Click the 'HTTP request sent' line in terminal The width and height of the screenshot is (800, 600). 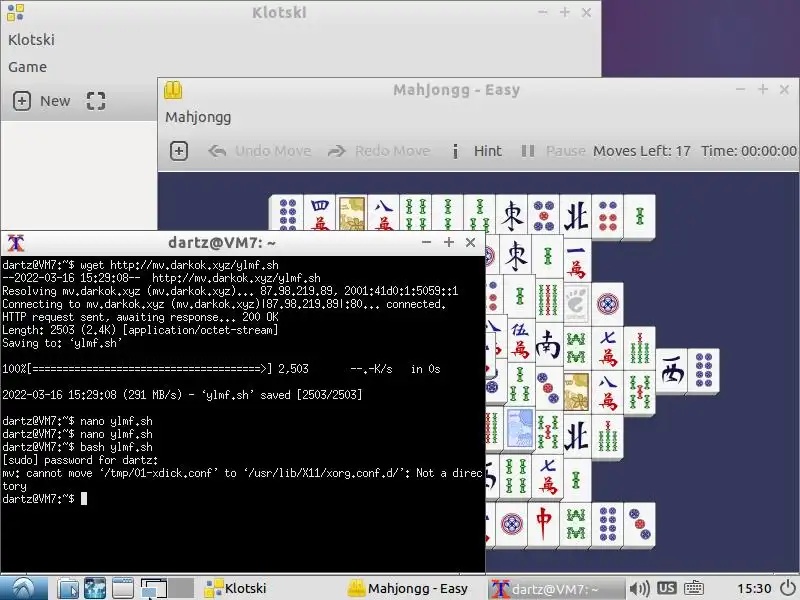pos(140,317)
